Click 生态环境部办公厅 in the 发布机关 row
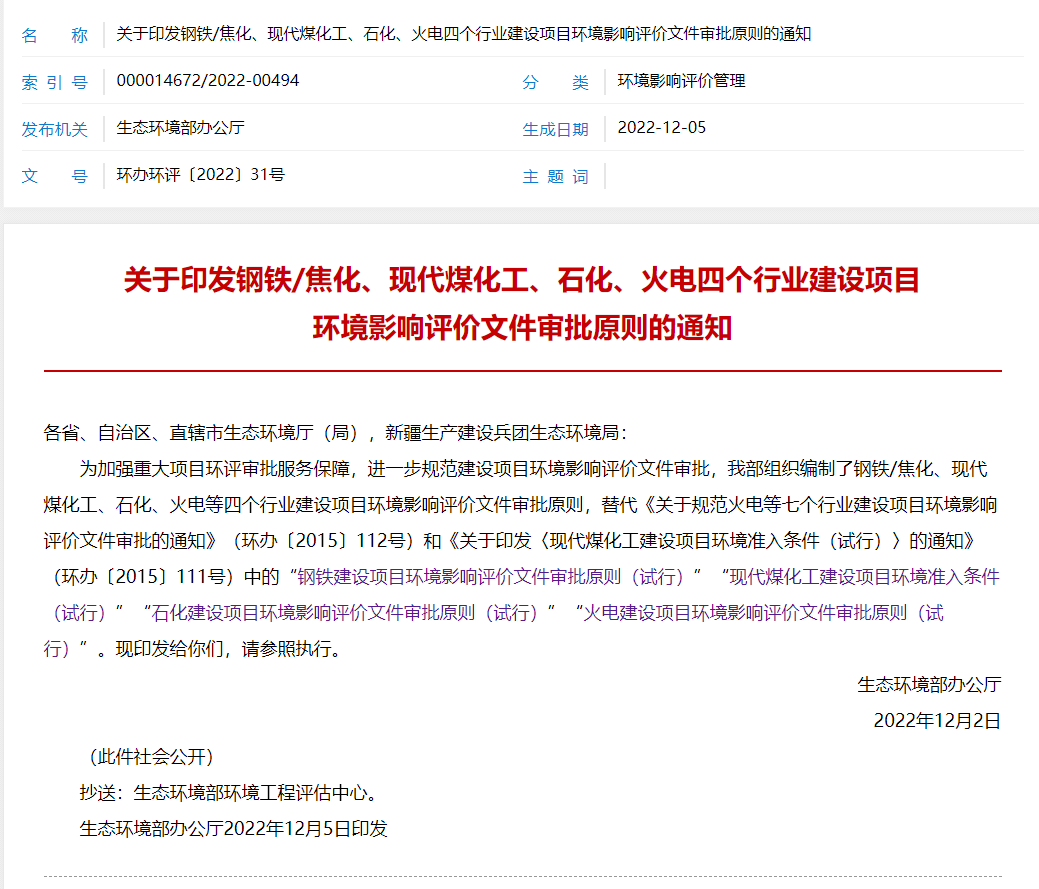 point(180,128)
